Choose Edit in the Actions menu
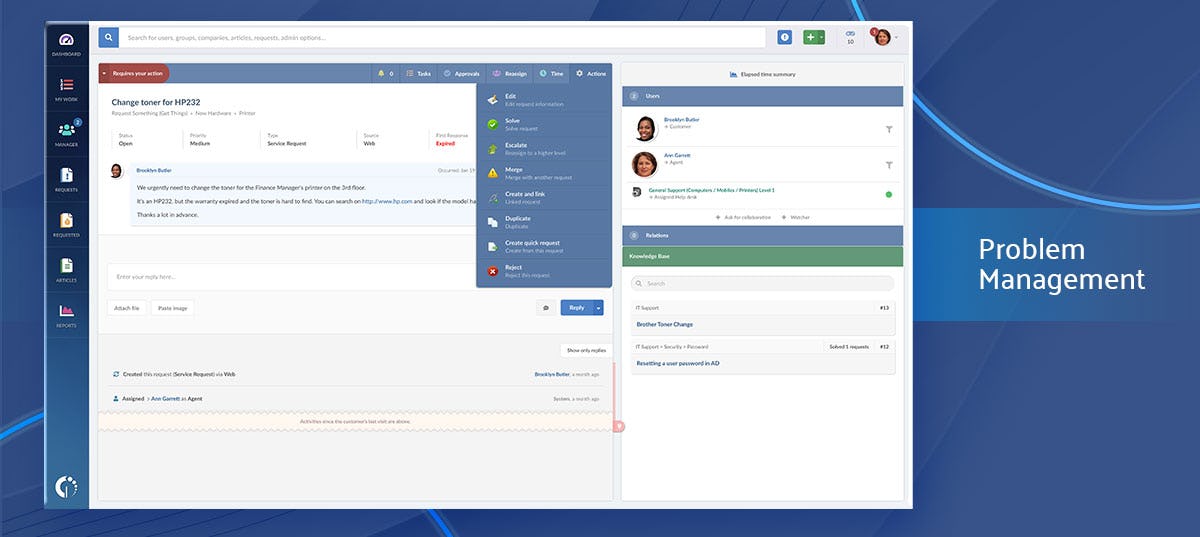This screenshot has width=1200, height=537. coord(544,99)
